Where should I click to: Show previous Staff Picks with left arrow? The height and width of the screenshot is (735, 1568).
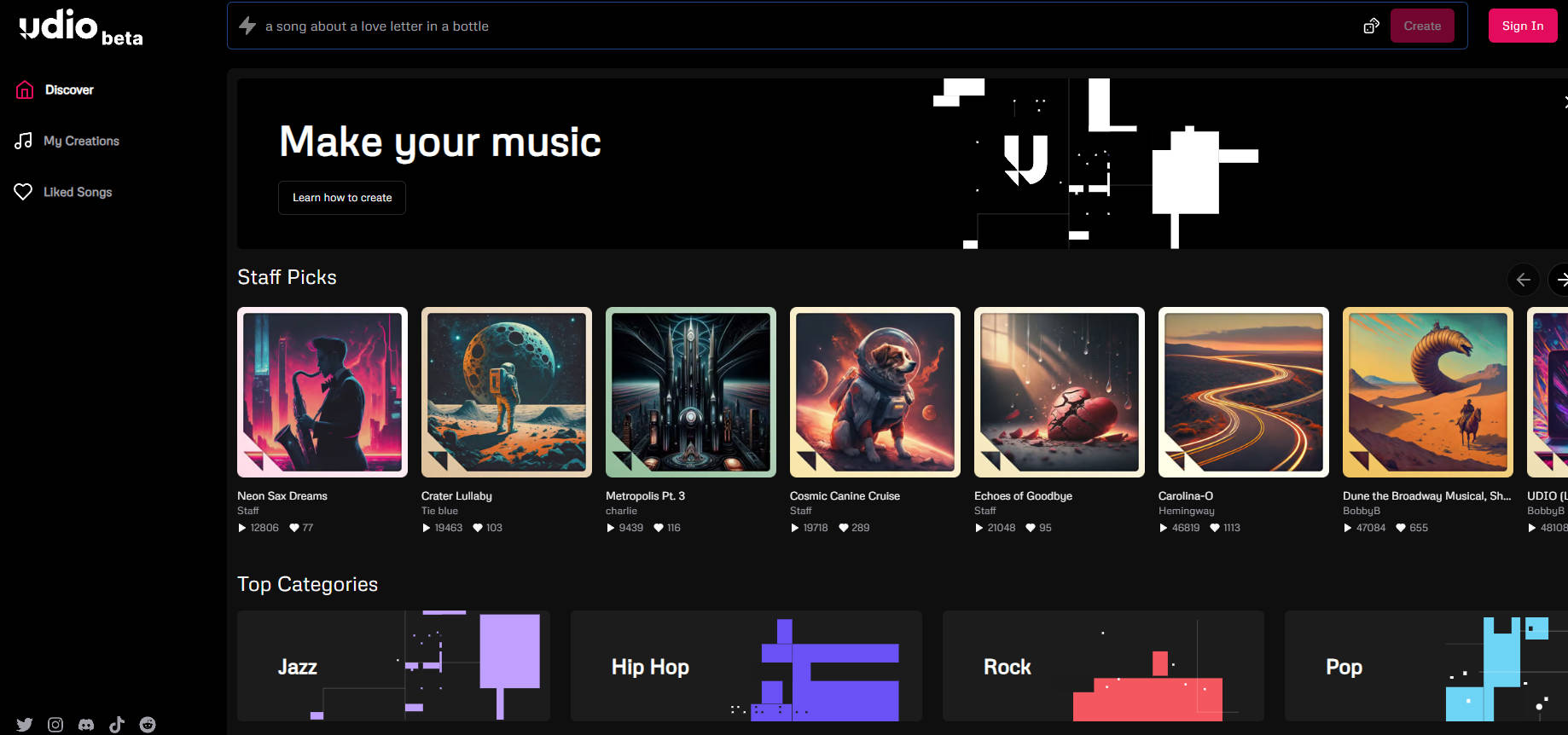click(x=1524, y=279)
